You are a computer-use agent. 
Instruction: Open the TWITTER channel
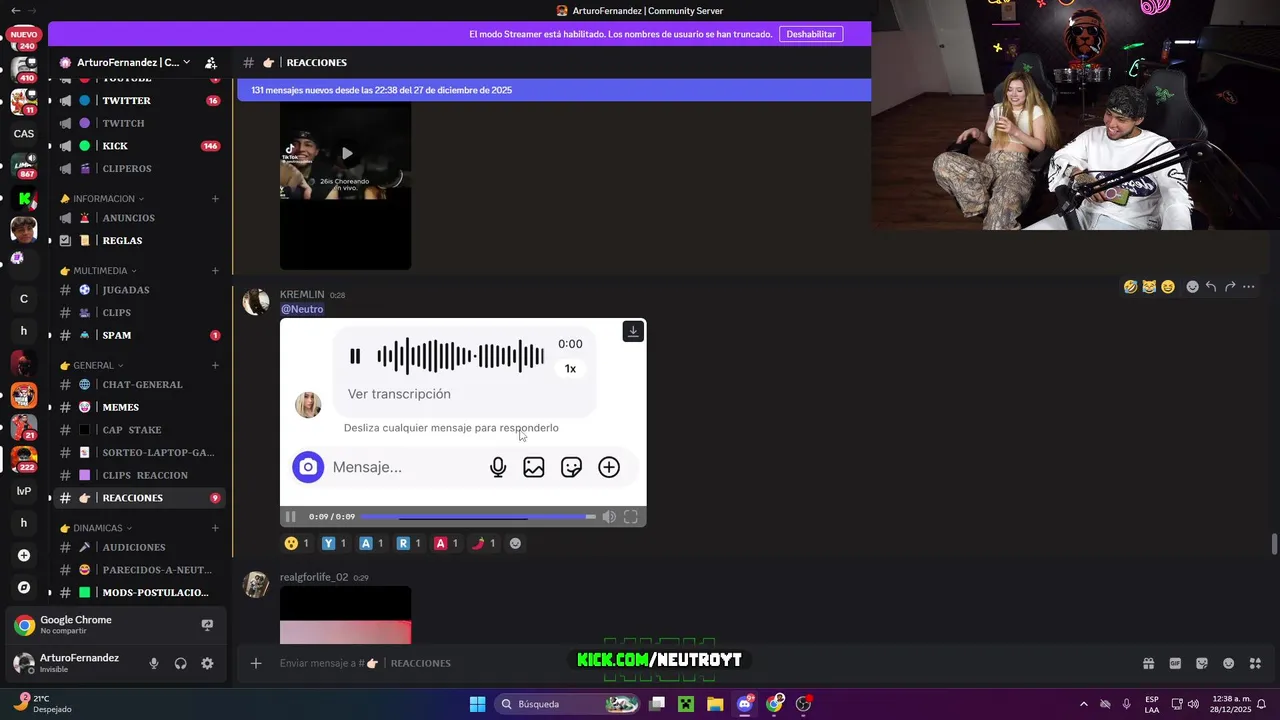pos(140,100)
